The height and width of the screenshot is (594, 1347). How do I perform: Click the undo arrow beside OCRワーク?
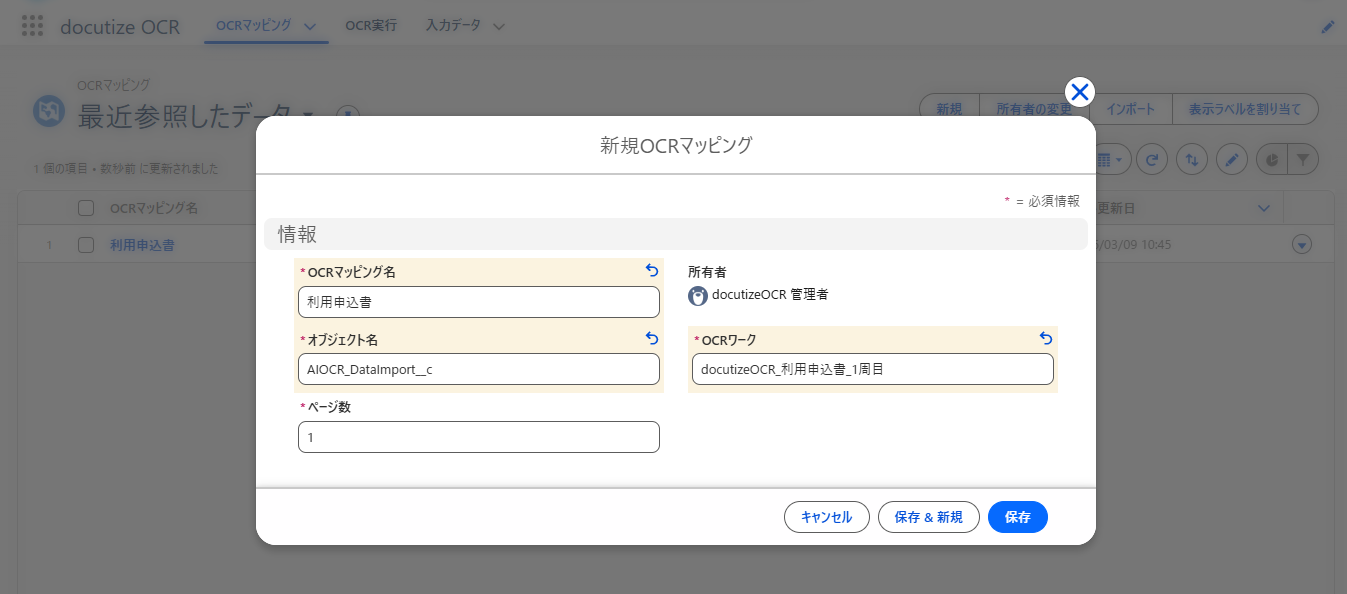[x=1045, y=339]
